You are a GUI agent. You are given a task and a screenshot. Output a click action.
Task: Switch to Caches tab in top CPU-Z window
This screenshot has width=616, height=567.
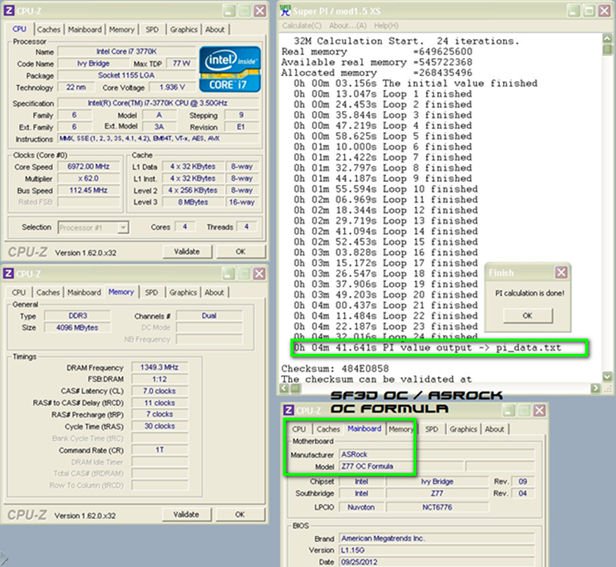(48, 29)
